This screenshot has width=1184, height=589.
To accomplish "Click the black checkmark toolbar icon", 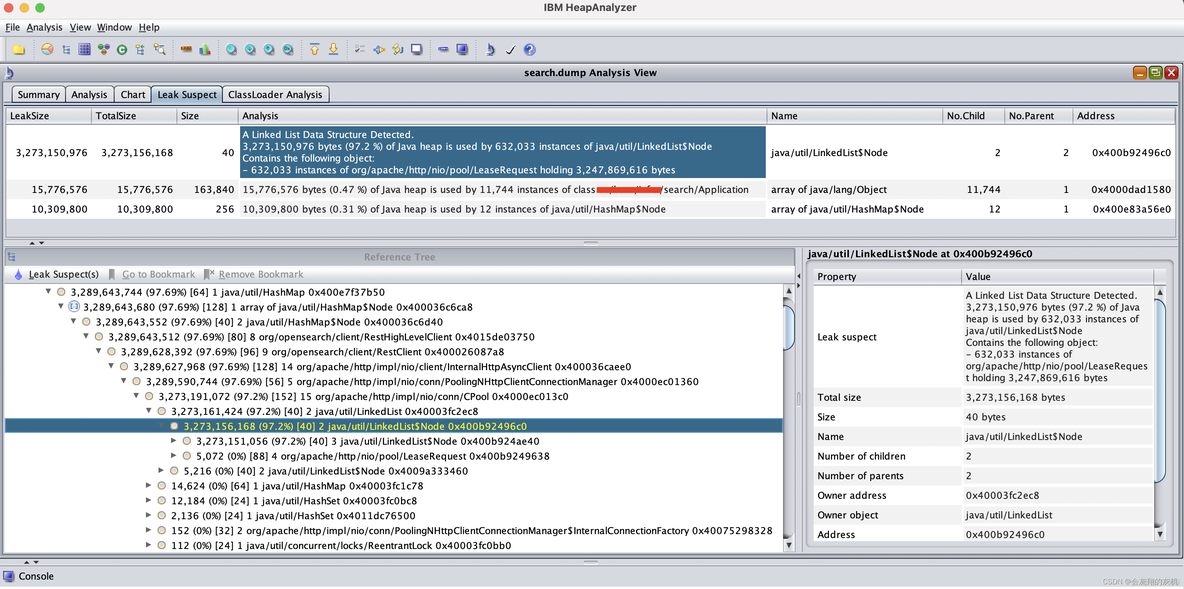I will [510, 50].
